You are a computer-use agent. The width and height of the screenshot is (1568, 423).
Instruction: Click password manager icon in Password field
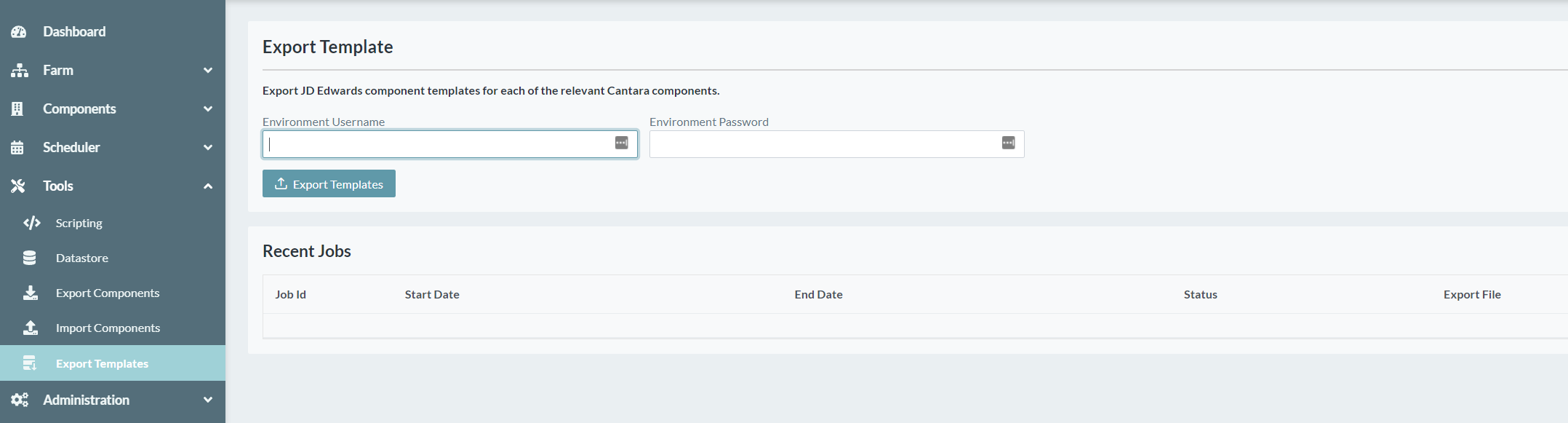[1009, 143]
